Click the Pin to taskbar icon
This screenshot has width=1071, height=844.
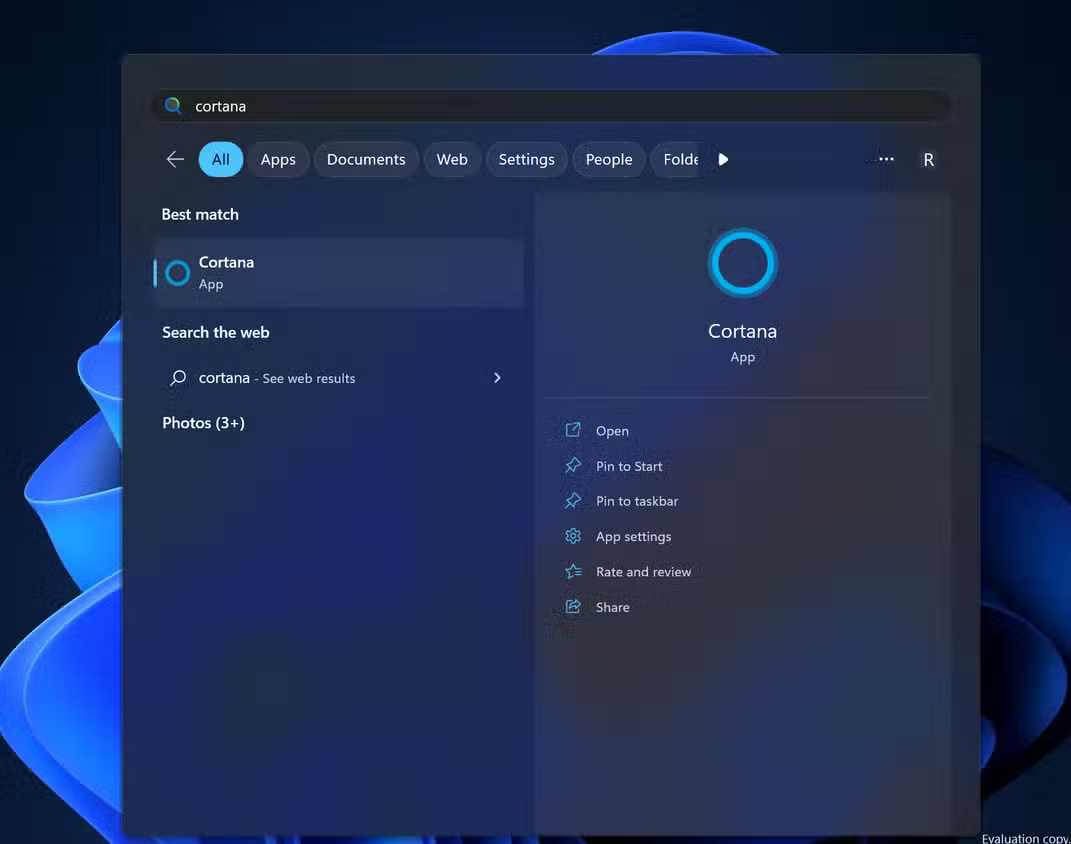(572, 501)
